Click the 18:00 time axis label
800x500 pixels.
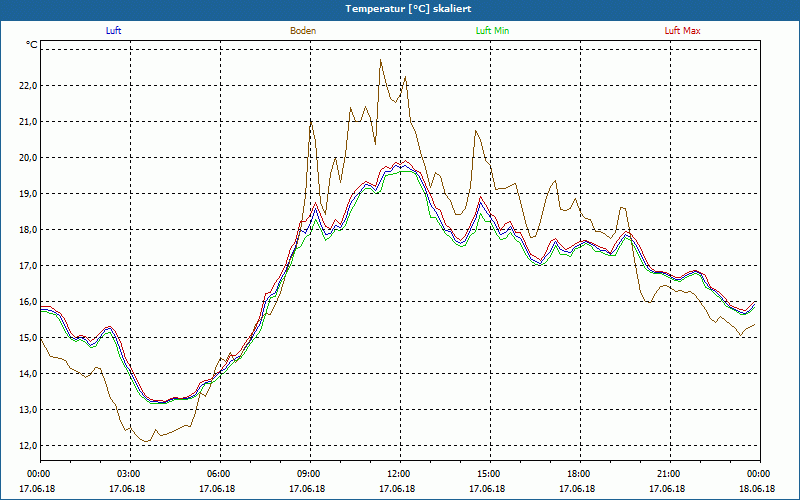point(580,474)
